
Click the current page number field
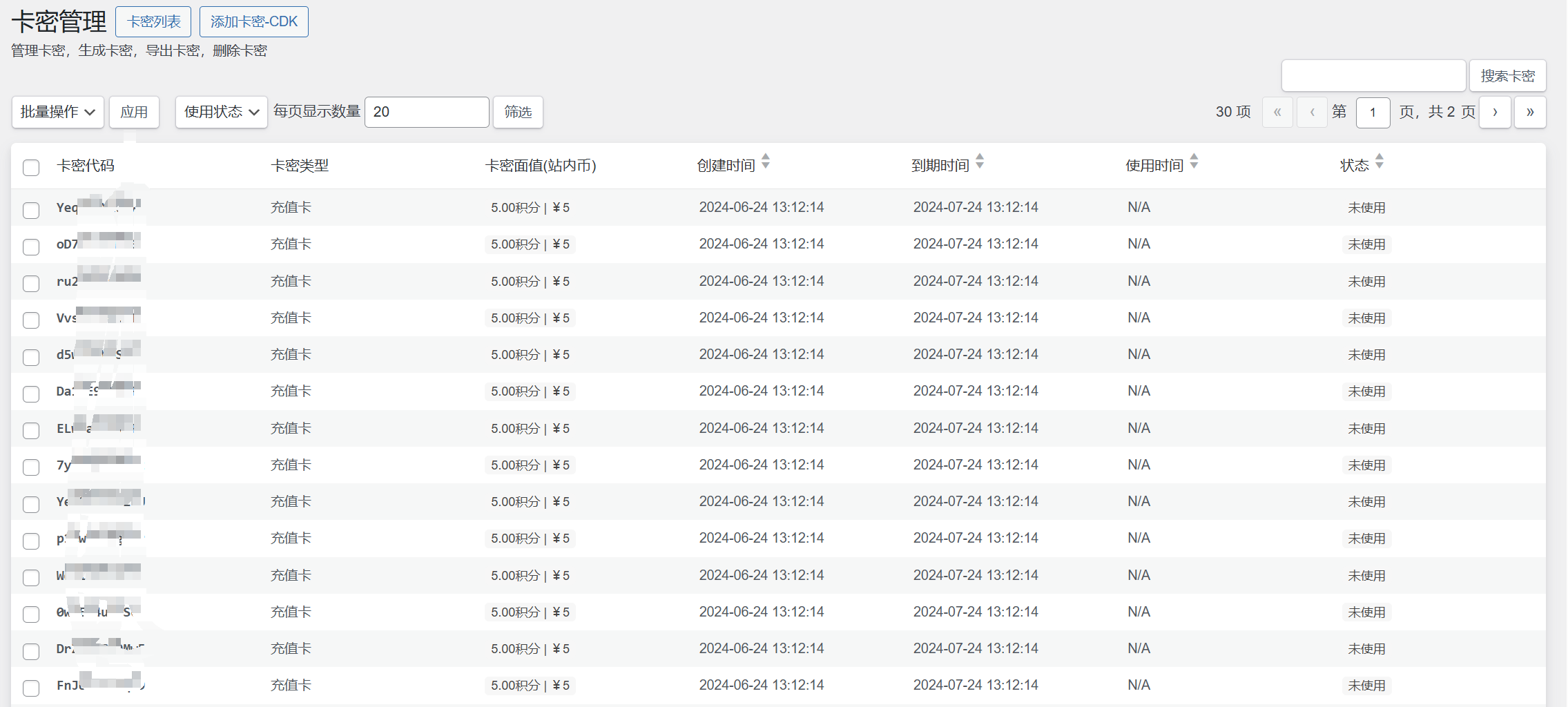point(1373,112)
